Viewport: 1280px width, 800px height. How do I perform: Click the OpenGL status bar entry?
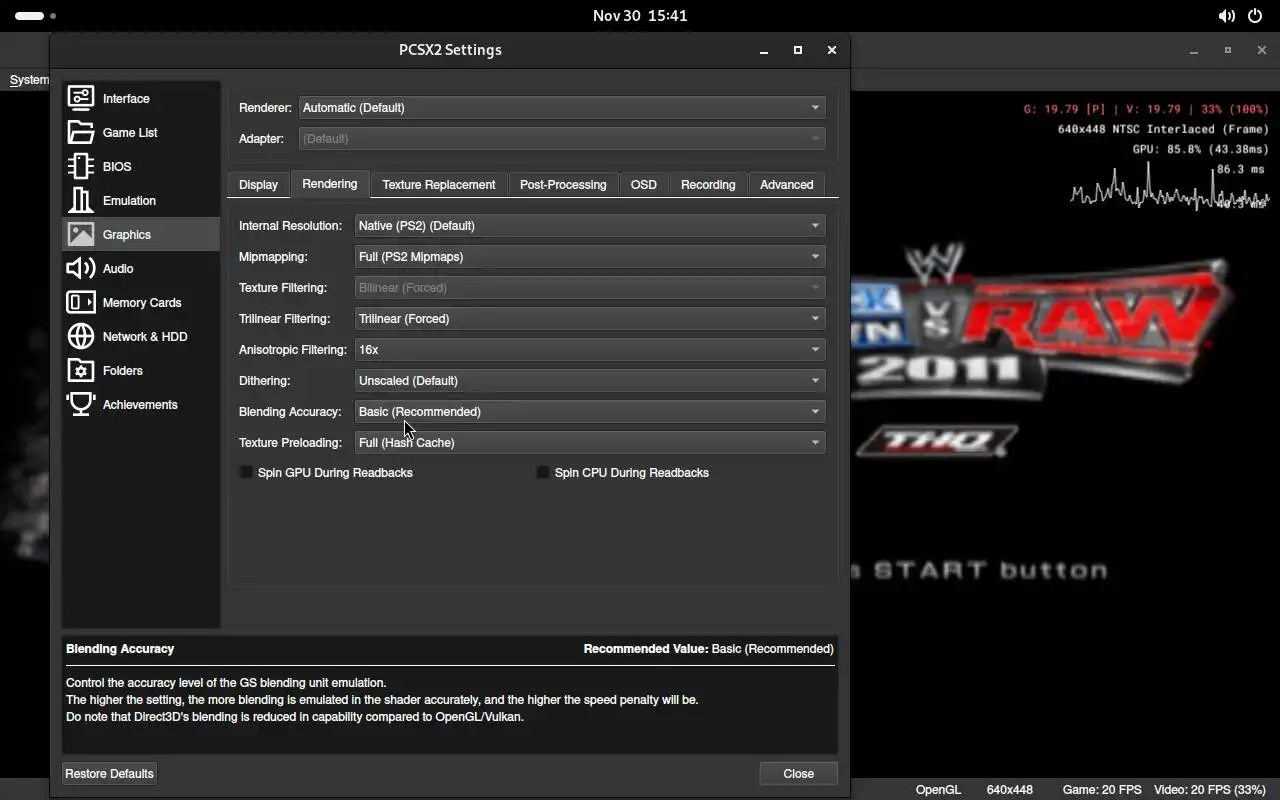938,789
